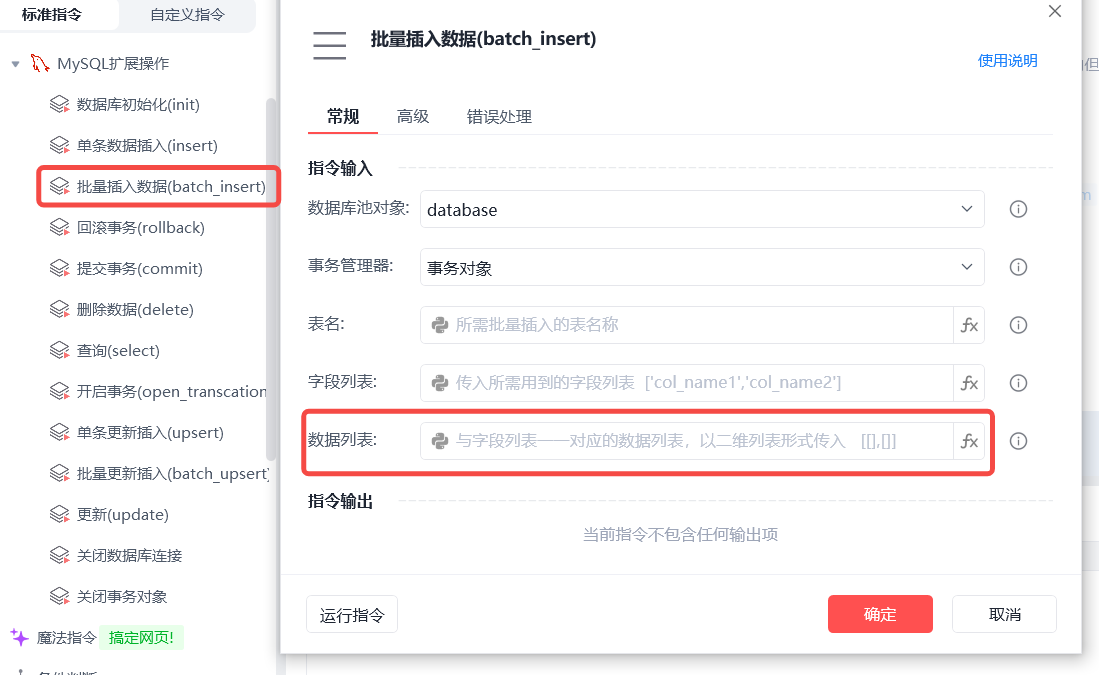Open the 数据库池对象 database dropdown
The height and width of the screenshot is (675, 1099).
702,210
